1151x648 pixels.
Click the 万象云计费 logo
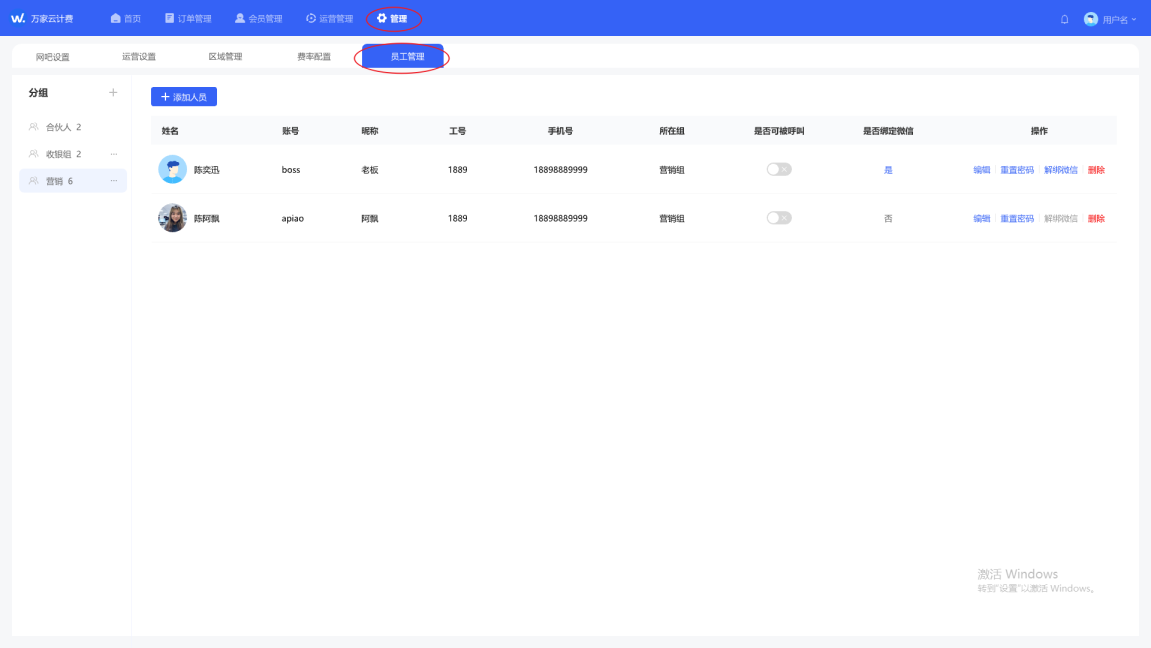point(42,18)
